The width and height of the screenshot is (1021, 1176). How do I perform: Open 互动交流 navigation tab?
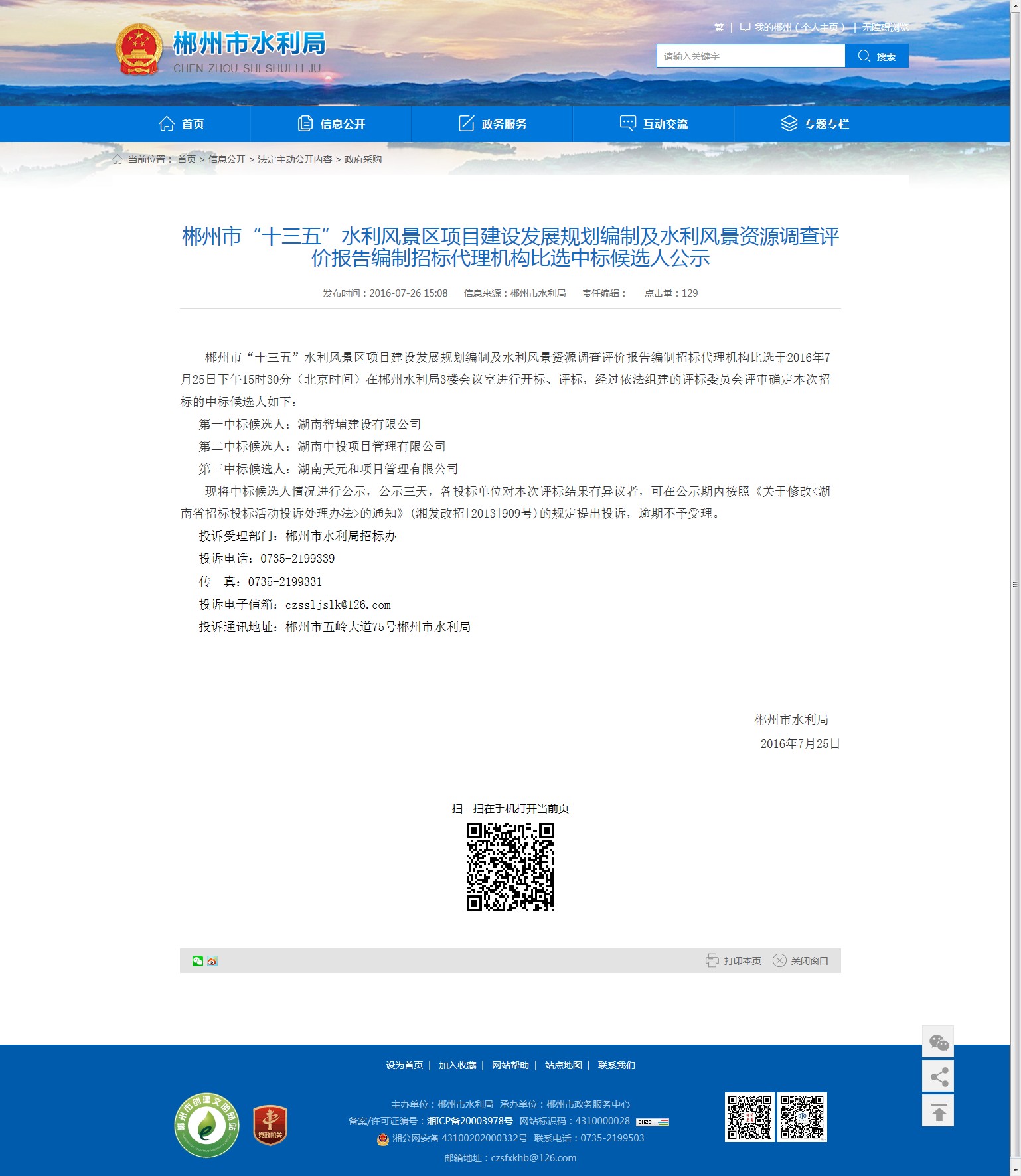tap(654, 123)
